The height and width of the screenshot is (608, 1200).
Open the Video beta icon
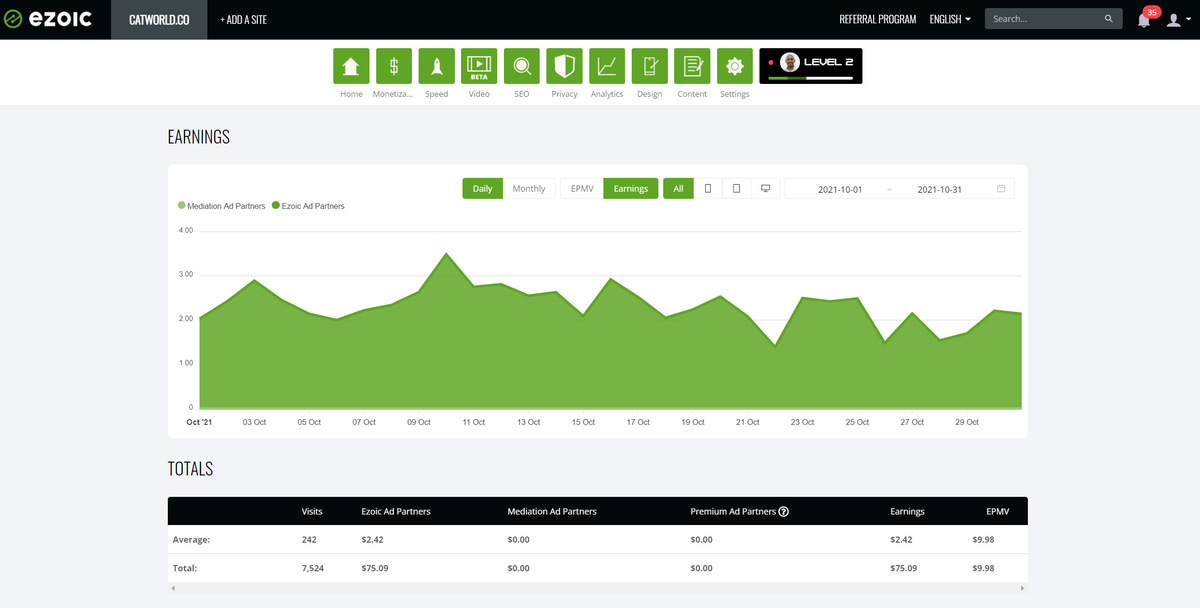point(479,66)
